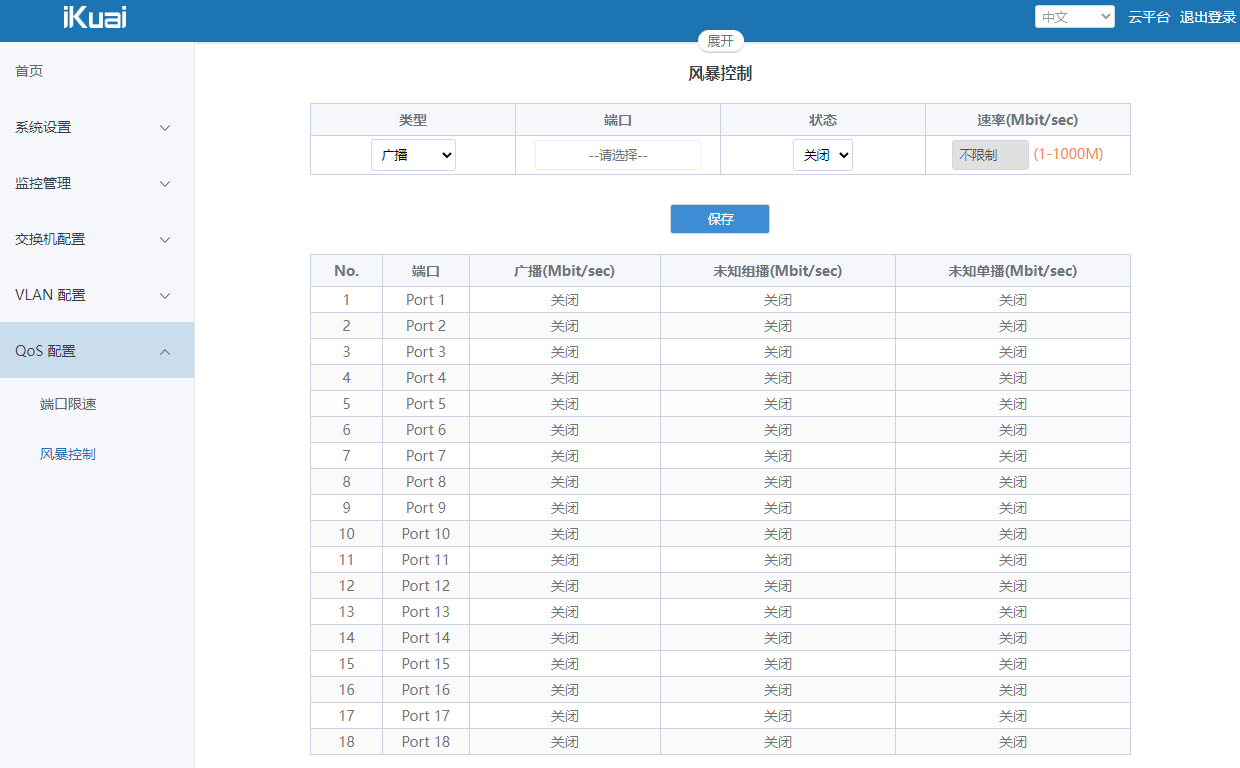Image resolution: width=1240 pixels, height=768 pixels.
Task: Click the 未知单播(Mbit/sec) column header
Action: (1013, 271)
